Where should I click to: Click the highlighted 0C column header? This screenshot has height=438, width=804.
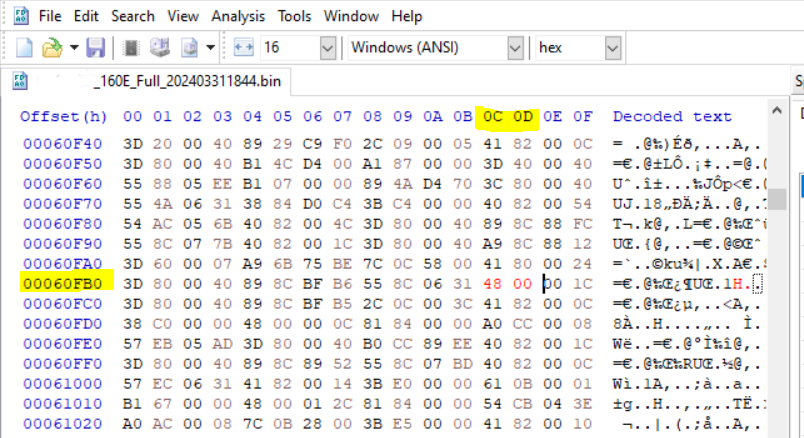pyautogui.click(x=492, y=116)
